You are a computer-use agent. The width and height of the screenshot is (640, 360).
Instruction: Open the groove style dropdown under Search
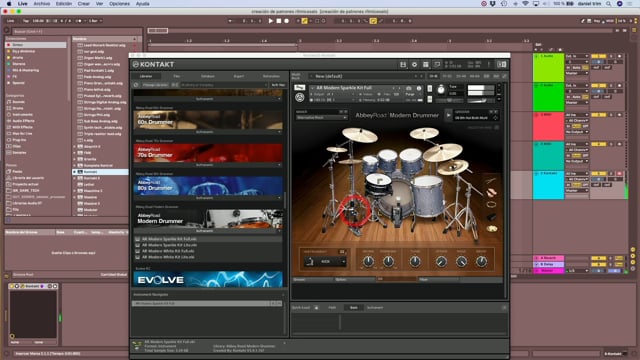click(322, 118)
